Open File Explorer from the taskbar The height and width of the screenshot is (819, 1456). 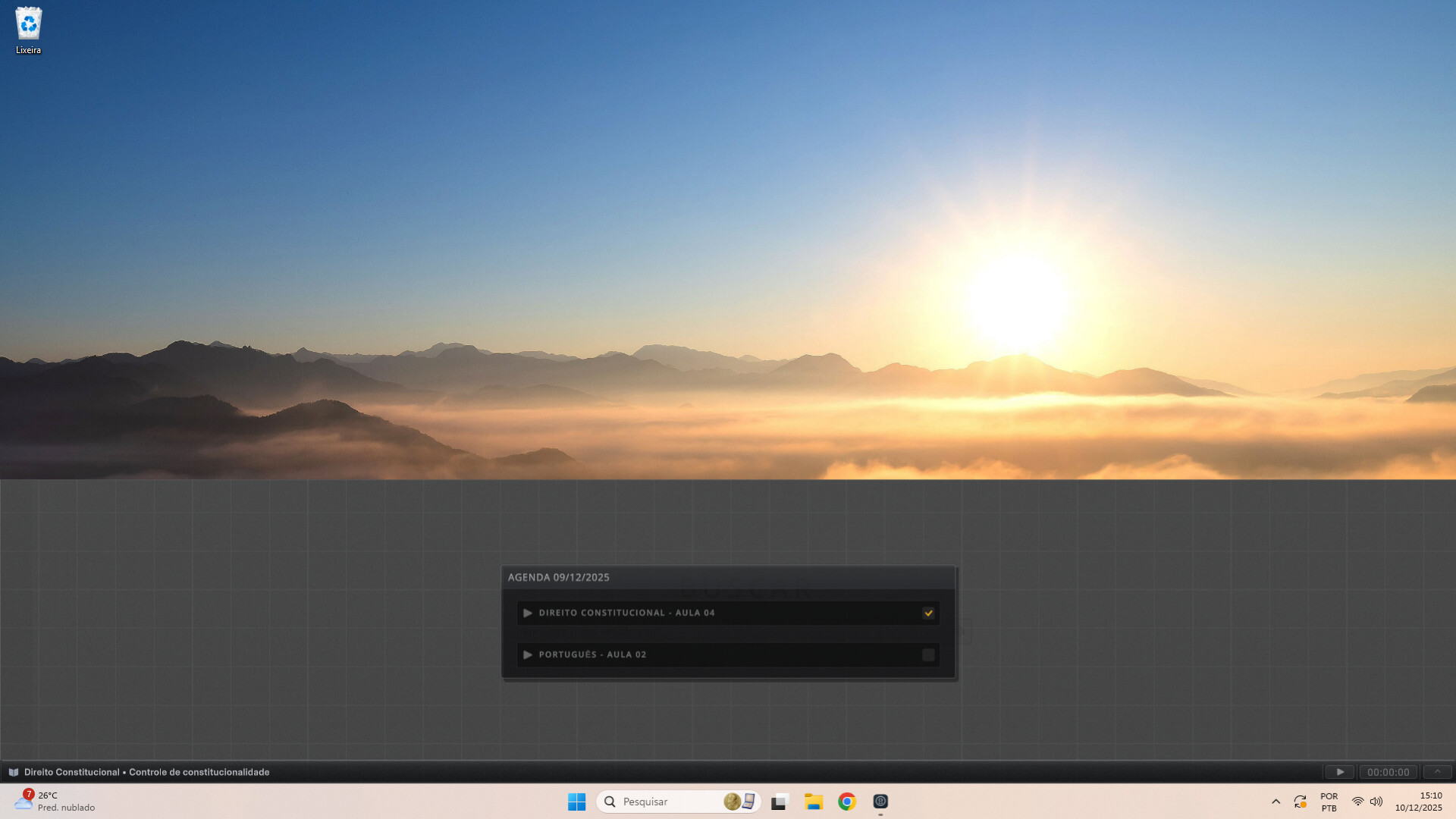[813, 802]
